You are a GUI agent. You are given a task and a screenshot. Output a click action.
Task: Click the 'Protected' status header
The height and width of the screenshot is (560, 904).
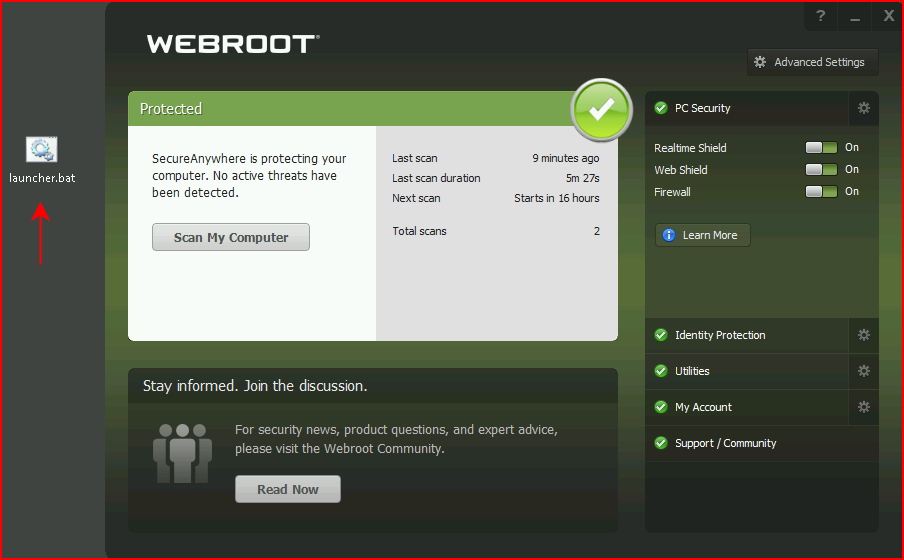171,108
